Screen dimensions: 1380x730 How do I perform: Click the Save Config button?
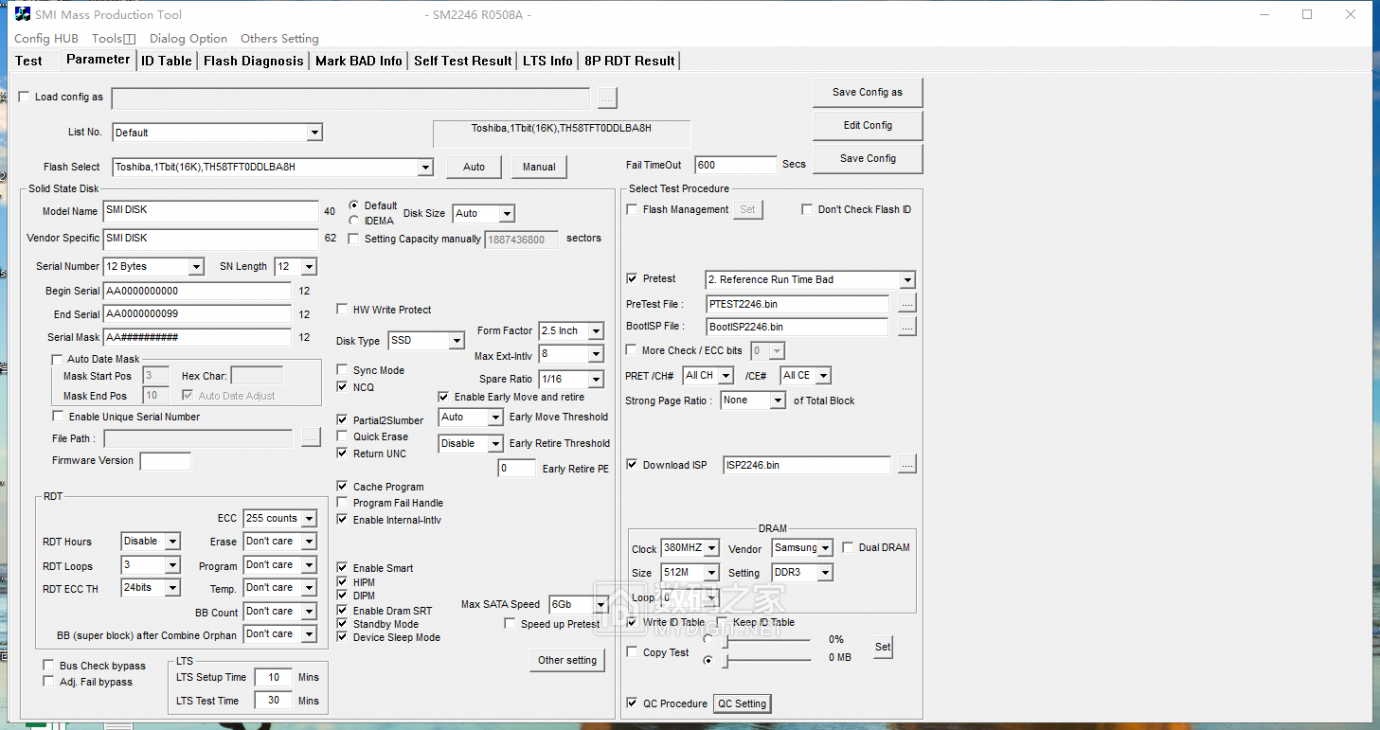point(867,158)
